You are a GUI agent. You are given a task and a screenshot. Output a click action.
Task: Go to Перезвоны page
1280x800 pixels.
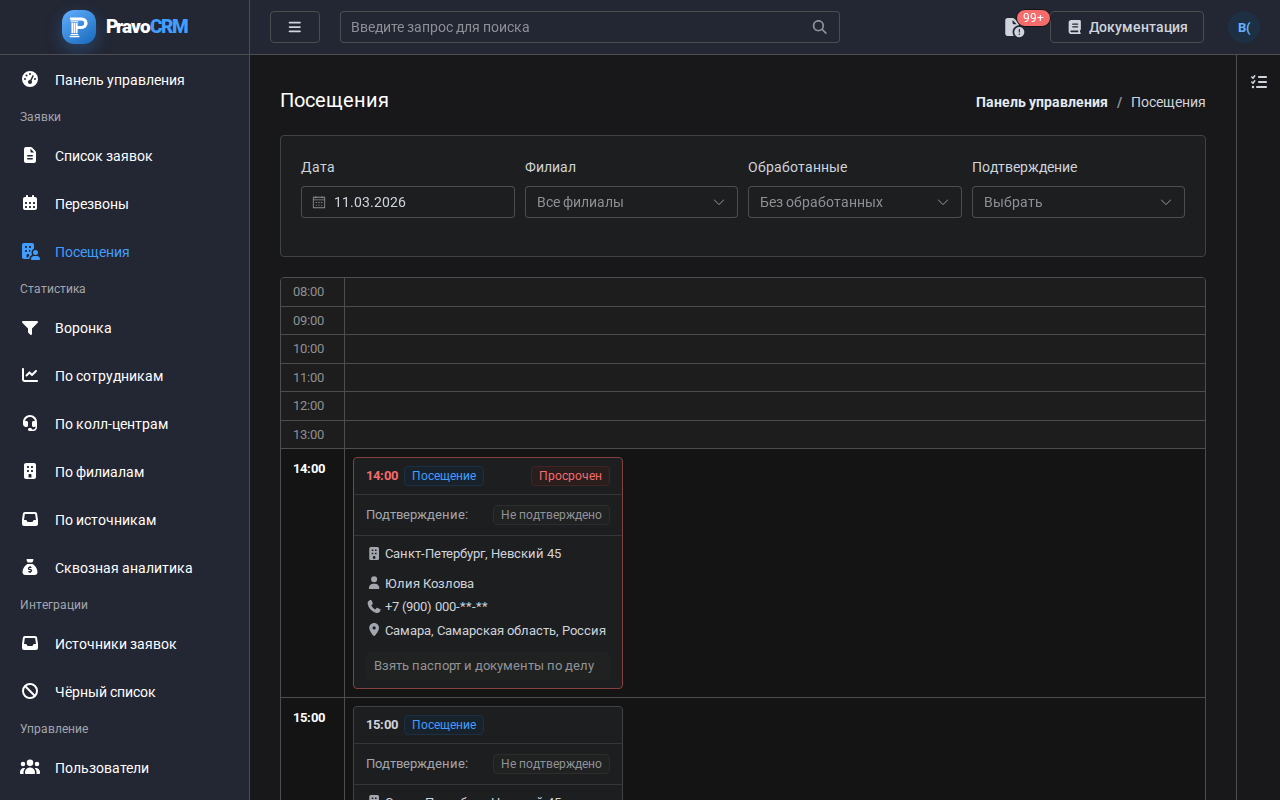tap(125, 204)
